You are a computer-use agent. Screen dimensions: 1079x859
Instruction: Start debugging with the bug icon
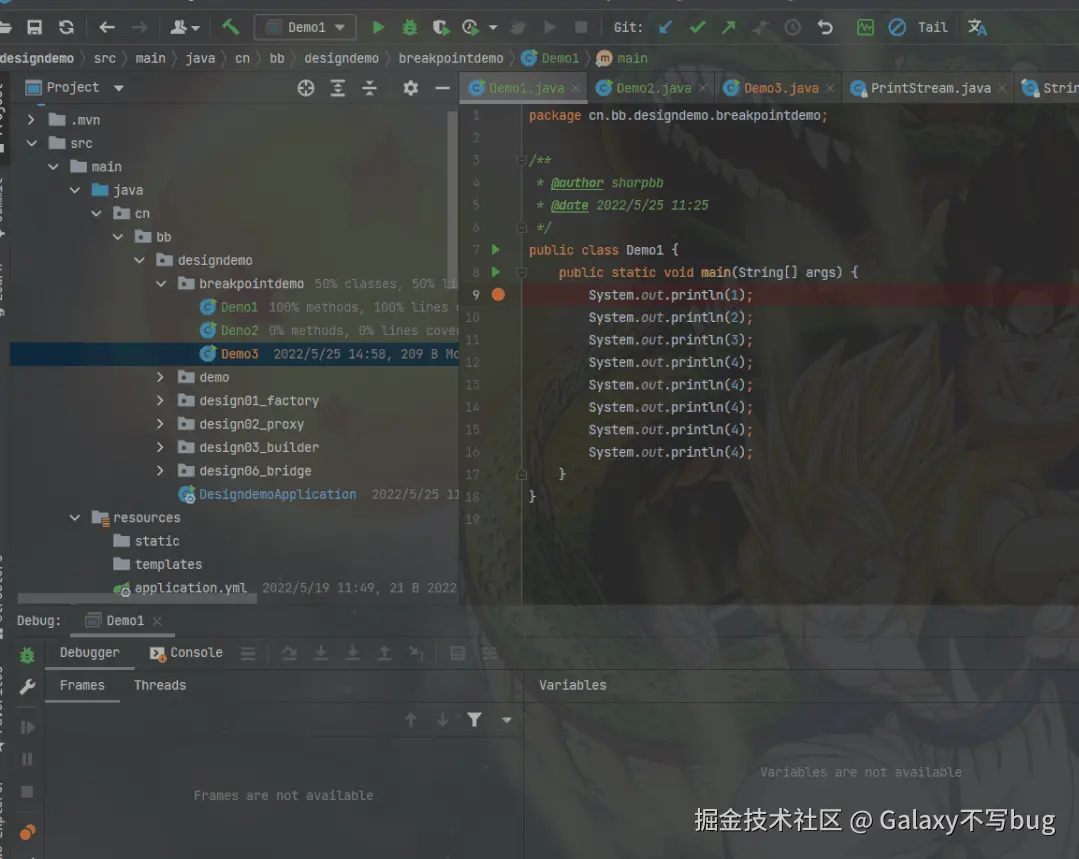pos(409,27)
